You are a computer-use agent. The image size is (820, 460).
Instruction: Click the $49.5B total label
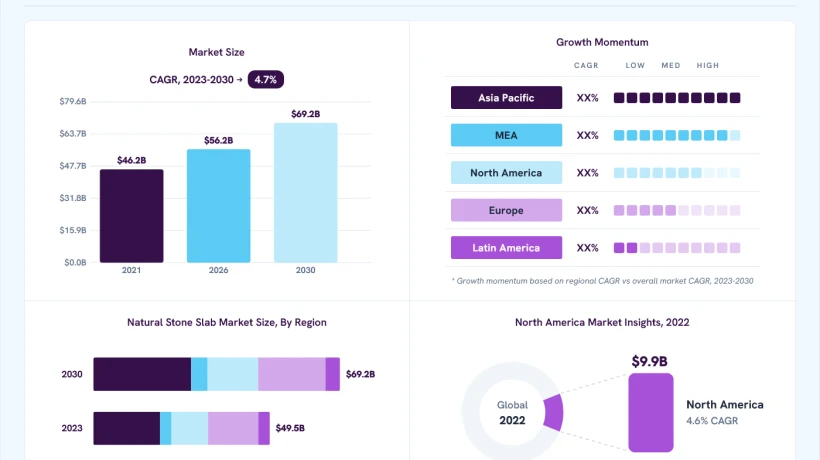pos(290,428)
